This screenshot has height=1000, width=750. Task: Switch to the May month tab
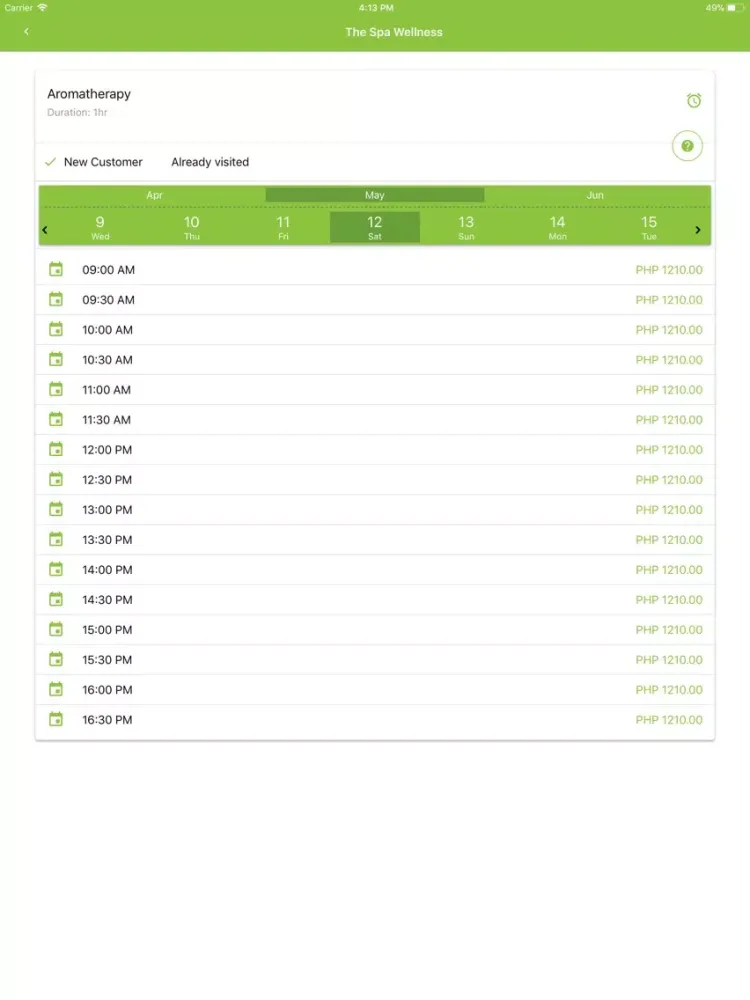tap(374, 195)
